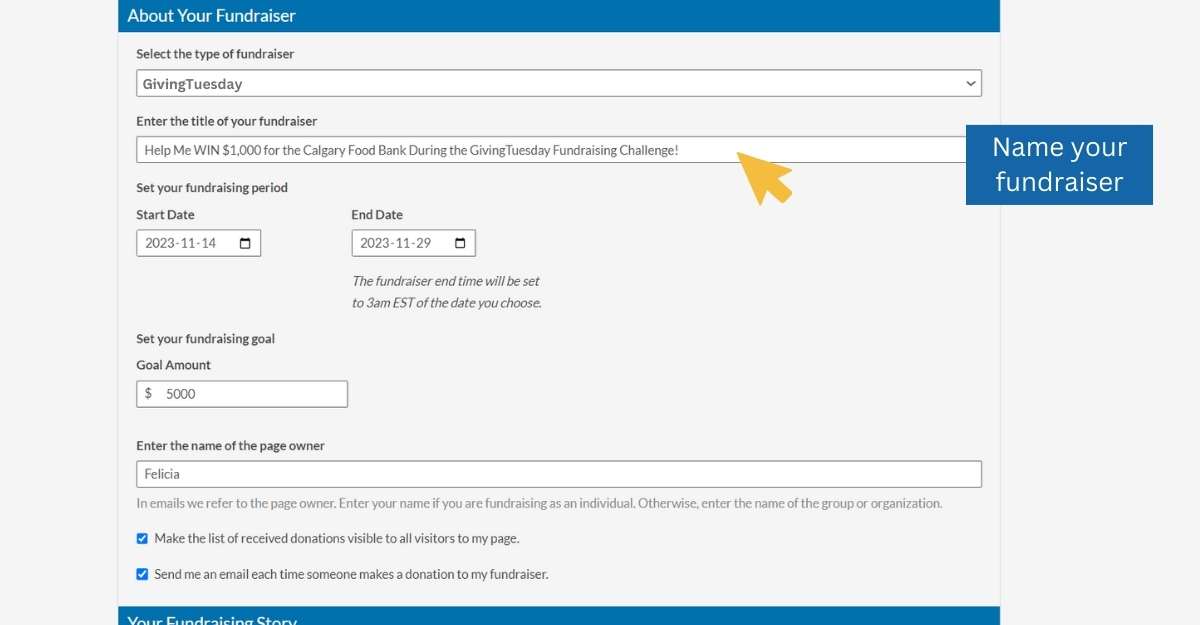Click into the Goal Amount 5000 field
This screenshot has height=625, width=1200.
tap(250, 394)
